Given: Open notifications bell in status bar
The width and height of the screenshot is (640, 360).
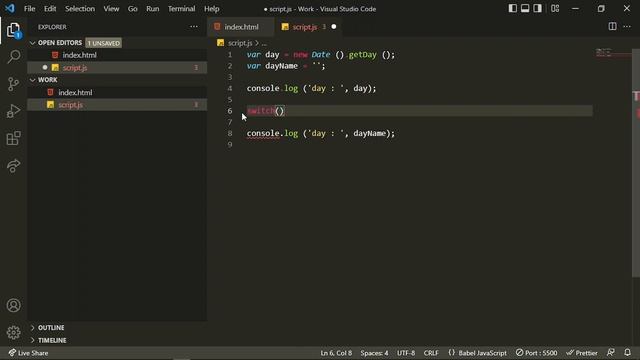Looking at the screenshot, I should pyautogui.click(x=627, y=353).
